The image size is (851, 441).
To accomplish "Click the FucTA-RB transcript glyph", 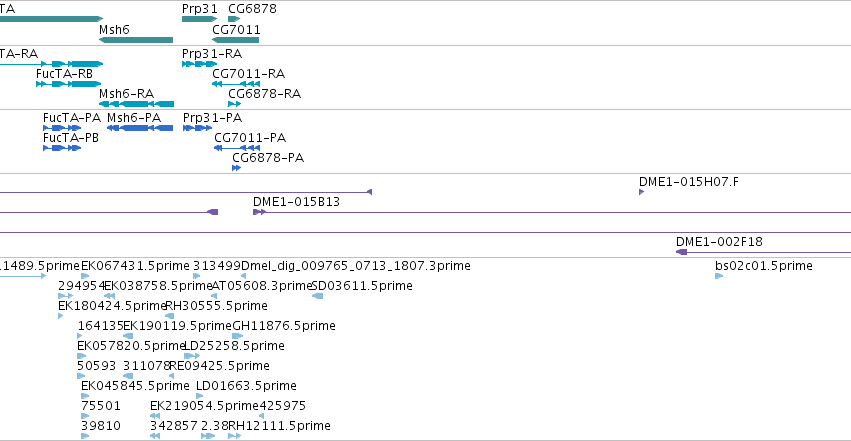I will click(x=68, y=84).
